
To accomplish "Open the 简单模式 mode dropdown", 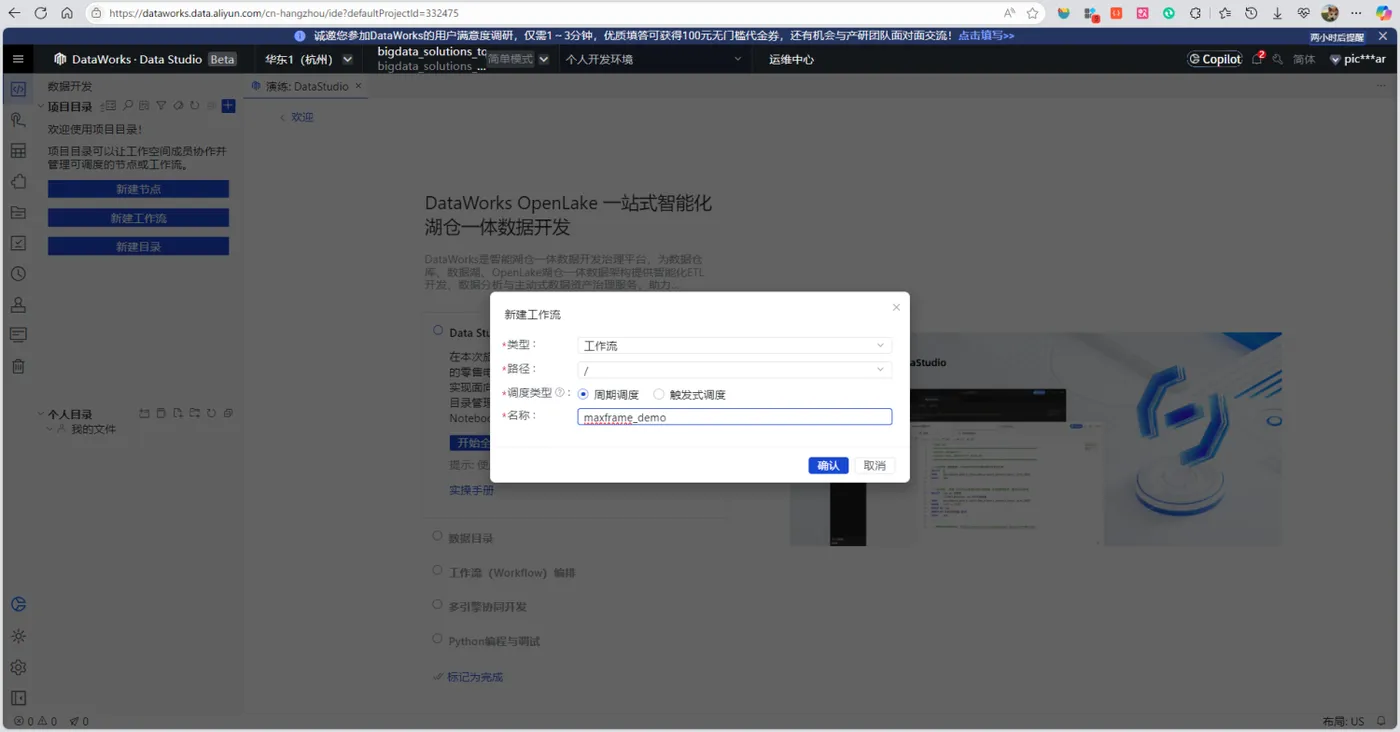I will click(x=518, y=59).
